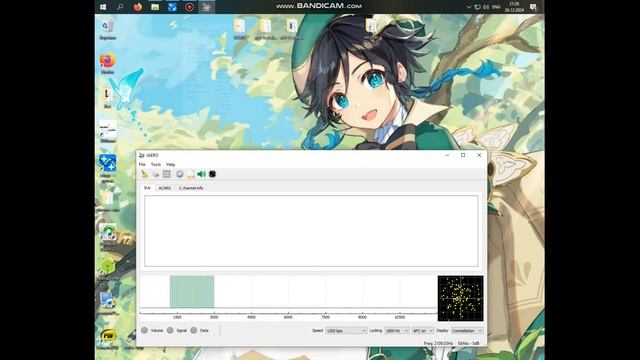Viewport: 640px width, 360px height.
Task: Open the Help menu in JAERO
Action: coord(170,164)
